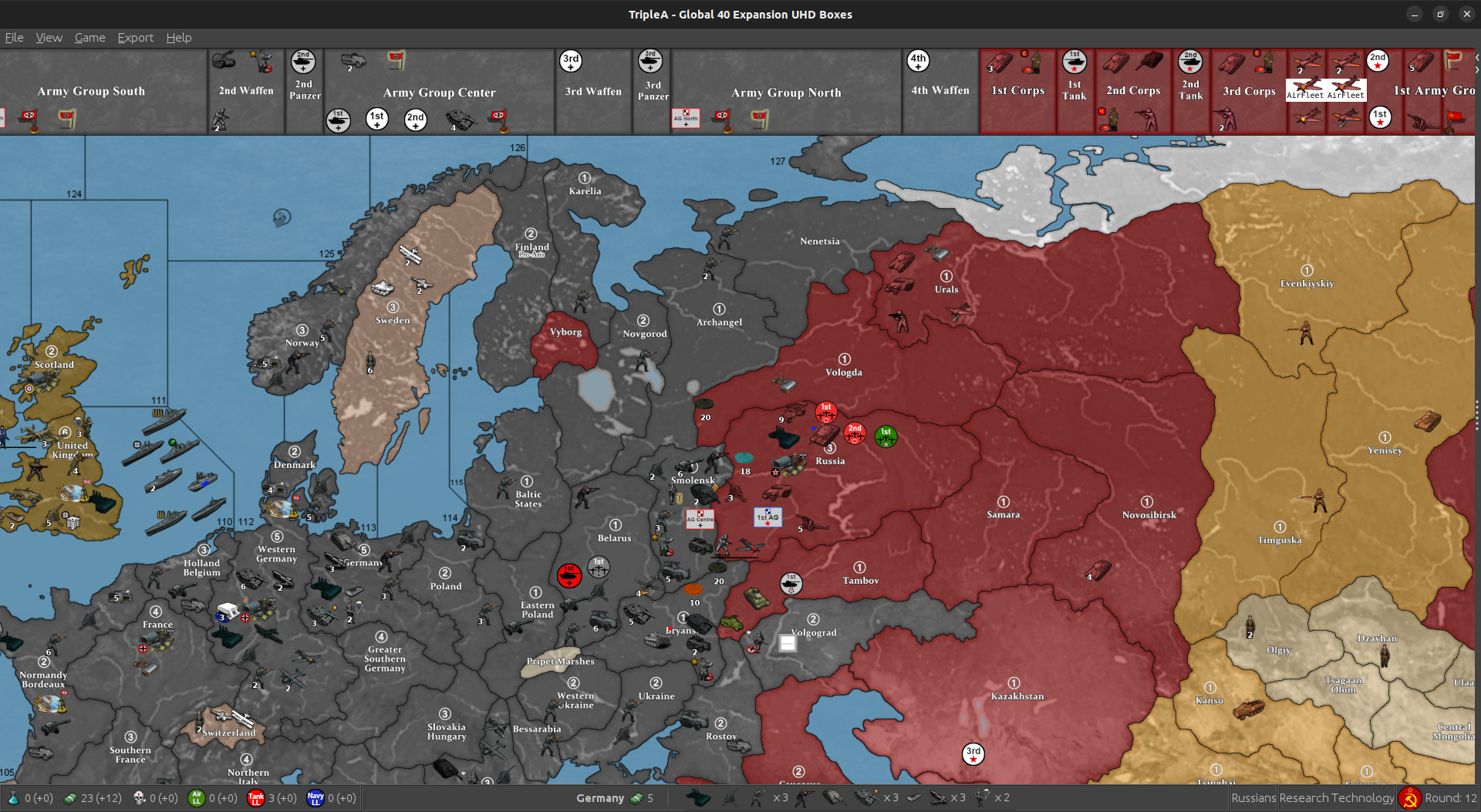Click the commissar figure in 1st Corps
This screenshot has height=812, width=1481.
click(1034, 61)
